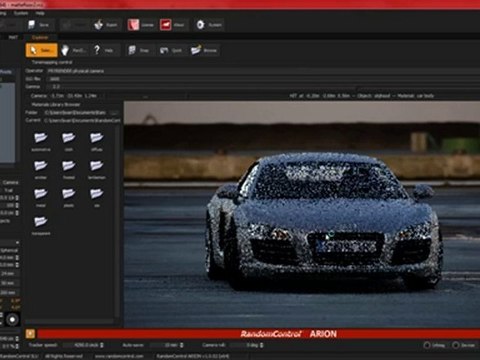Select the Denoise radio button
This screenshot has height=360, width=480.
pyautogui.click(x=456, y=345)
